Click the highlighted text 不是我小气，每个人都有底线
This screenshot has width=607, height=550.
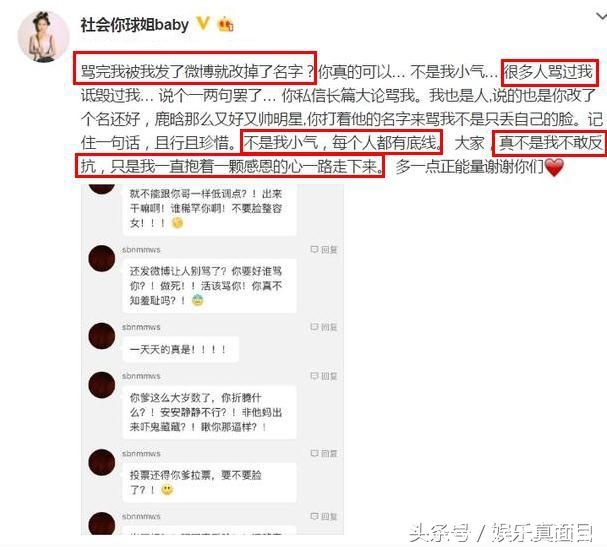(x=341, y=143)
